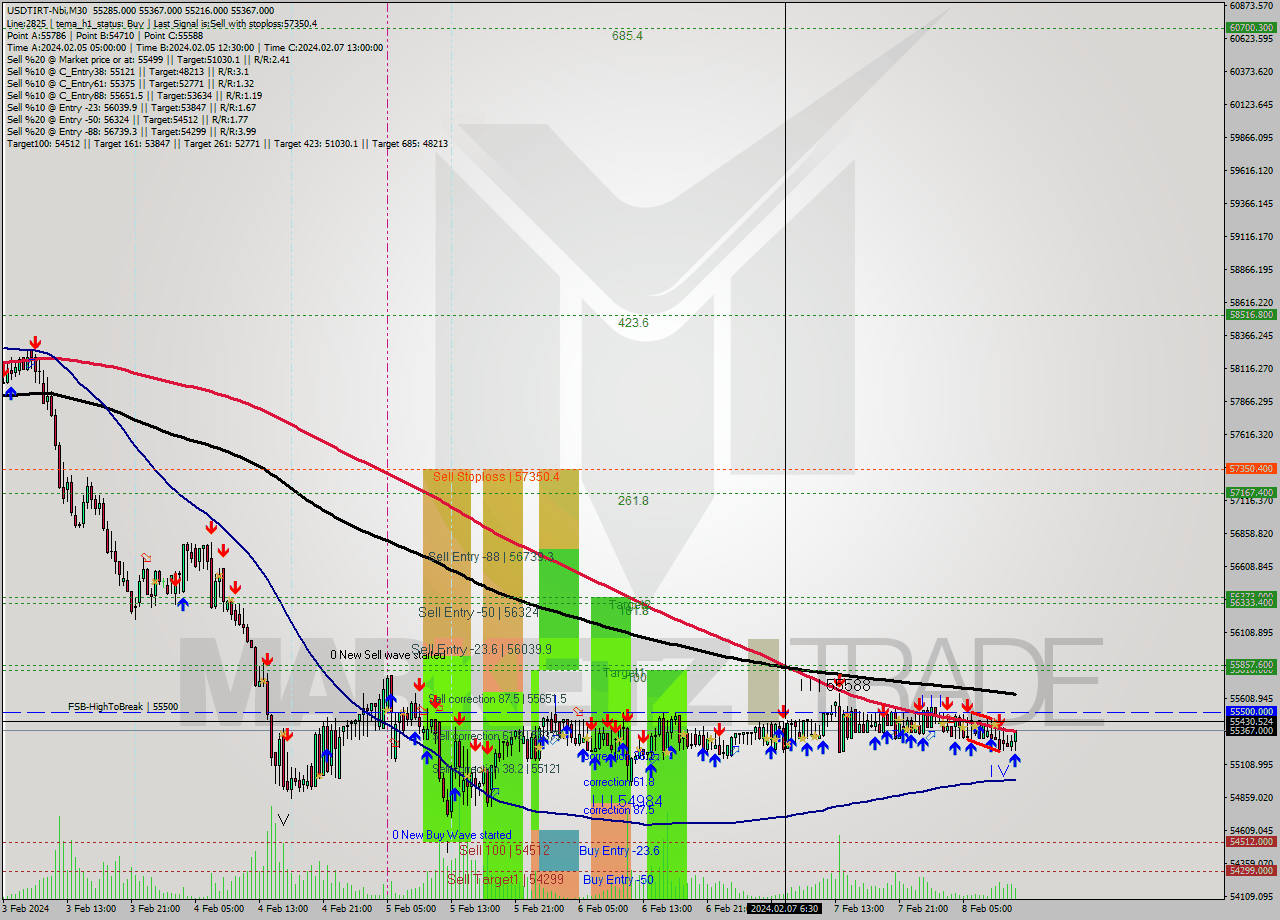Click the 'FSB-HighToBreak | 55500' label
This screenshot has height=920, width=1280.
pyautogui.click(x=123, y=707)
